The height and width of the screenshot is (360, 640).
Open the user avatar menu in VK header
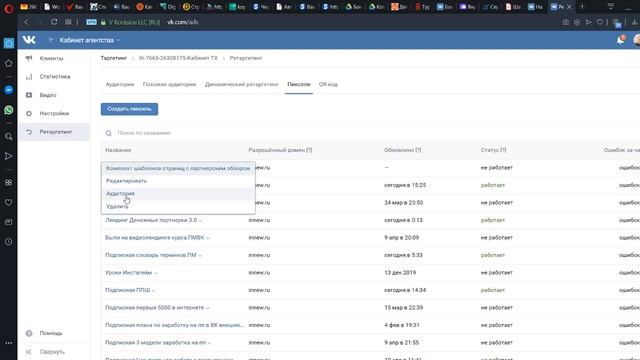(636, 40)
